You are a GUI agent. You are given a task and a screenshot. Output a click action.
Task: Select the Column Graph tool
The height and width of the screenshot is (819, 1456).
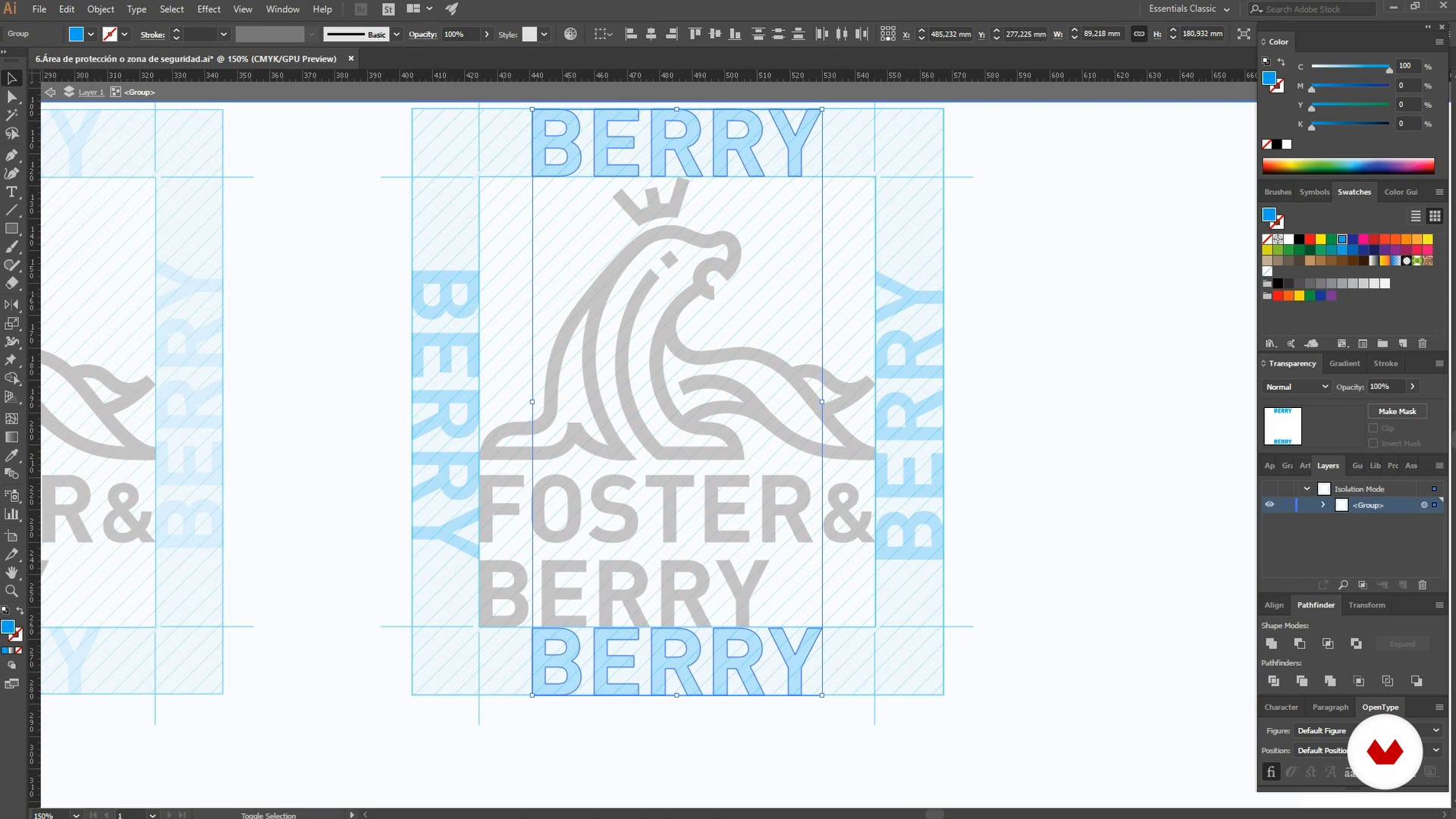coord(11,514)
